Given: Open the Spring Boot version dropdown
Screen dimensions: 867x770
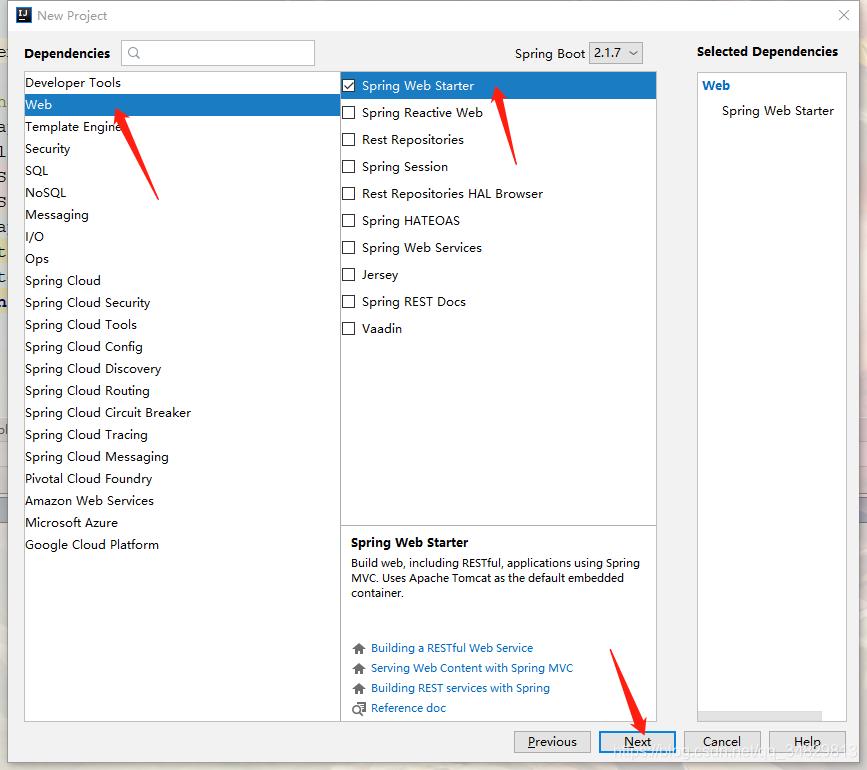Looking at the screenshot, I should click(616, 53).
